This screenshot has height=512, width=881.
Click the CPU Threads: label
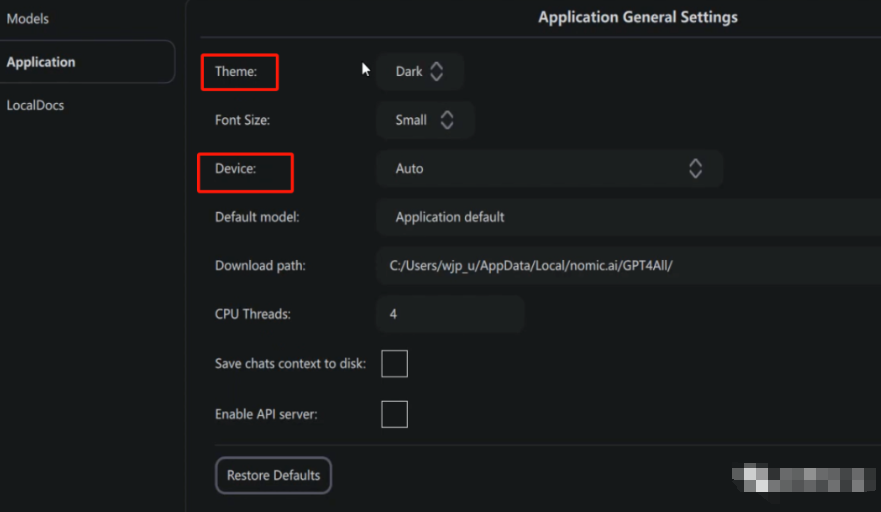pos(253,314)
